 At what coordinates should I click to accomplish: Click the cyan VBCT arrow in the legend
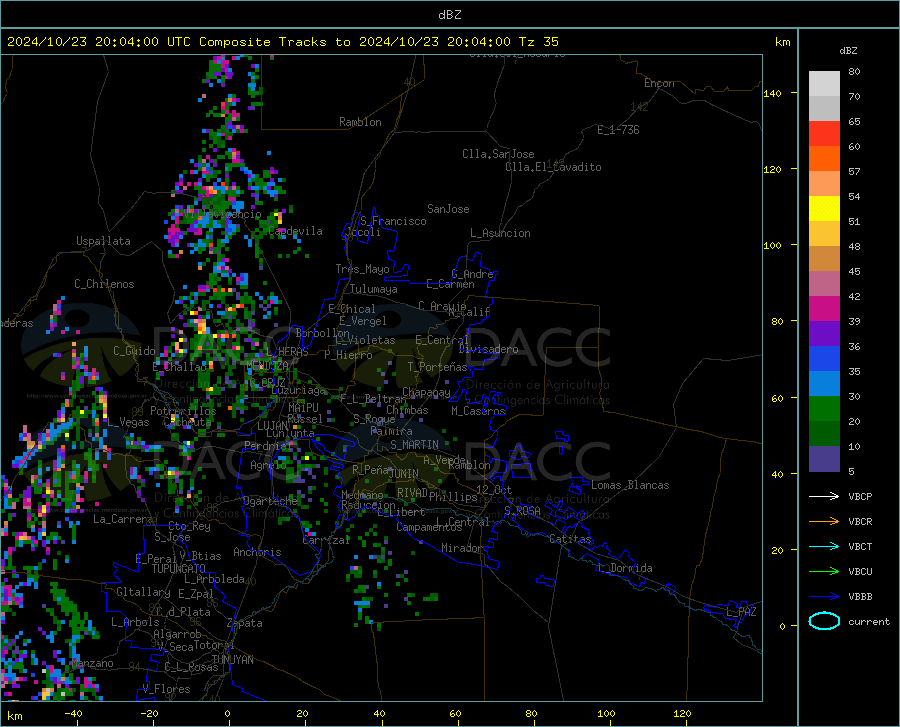coord(824,546)
